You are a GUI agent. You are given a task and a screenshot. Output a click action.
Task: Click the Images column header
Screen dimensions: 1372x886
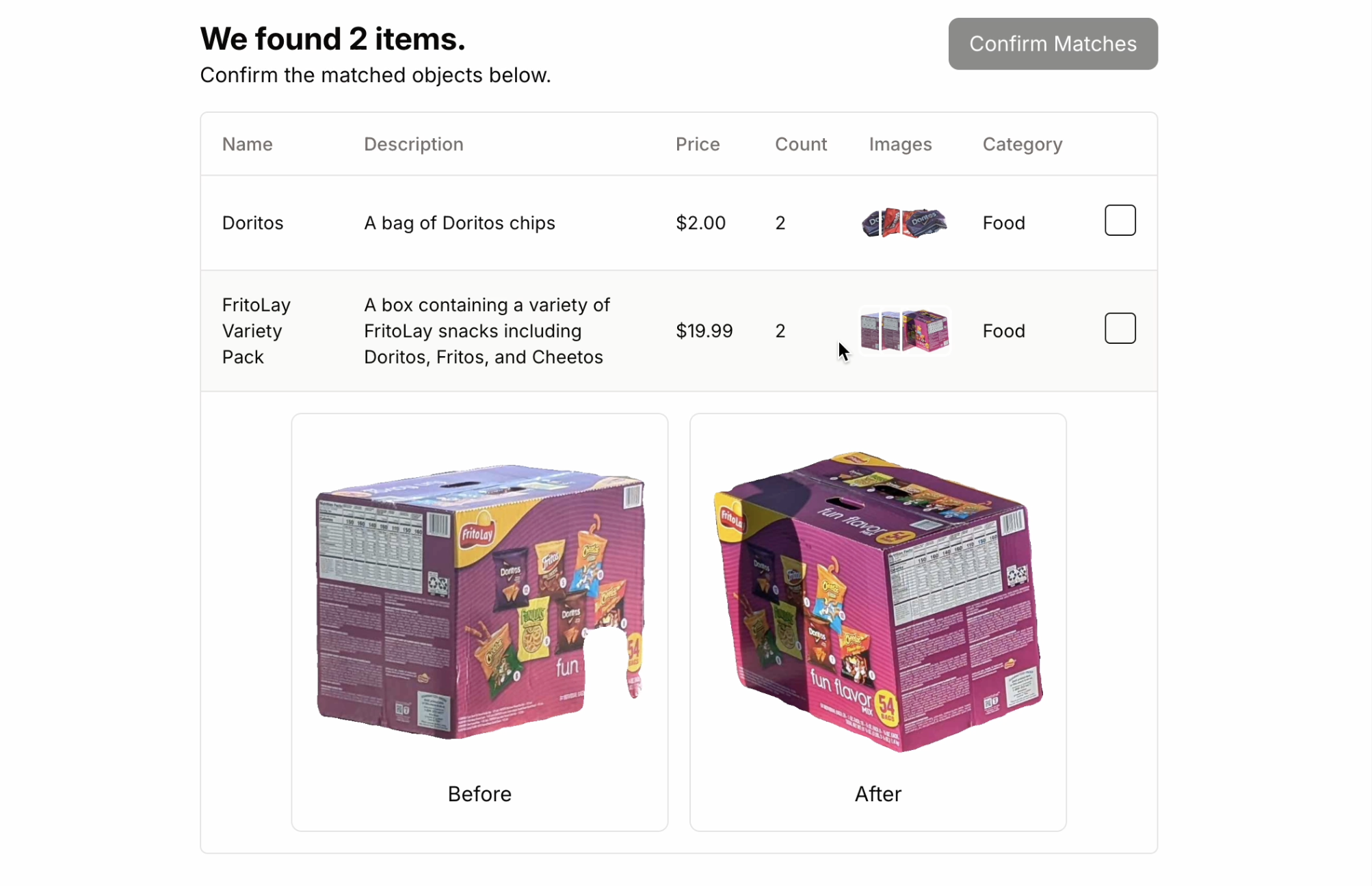[x=900, y=144]
